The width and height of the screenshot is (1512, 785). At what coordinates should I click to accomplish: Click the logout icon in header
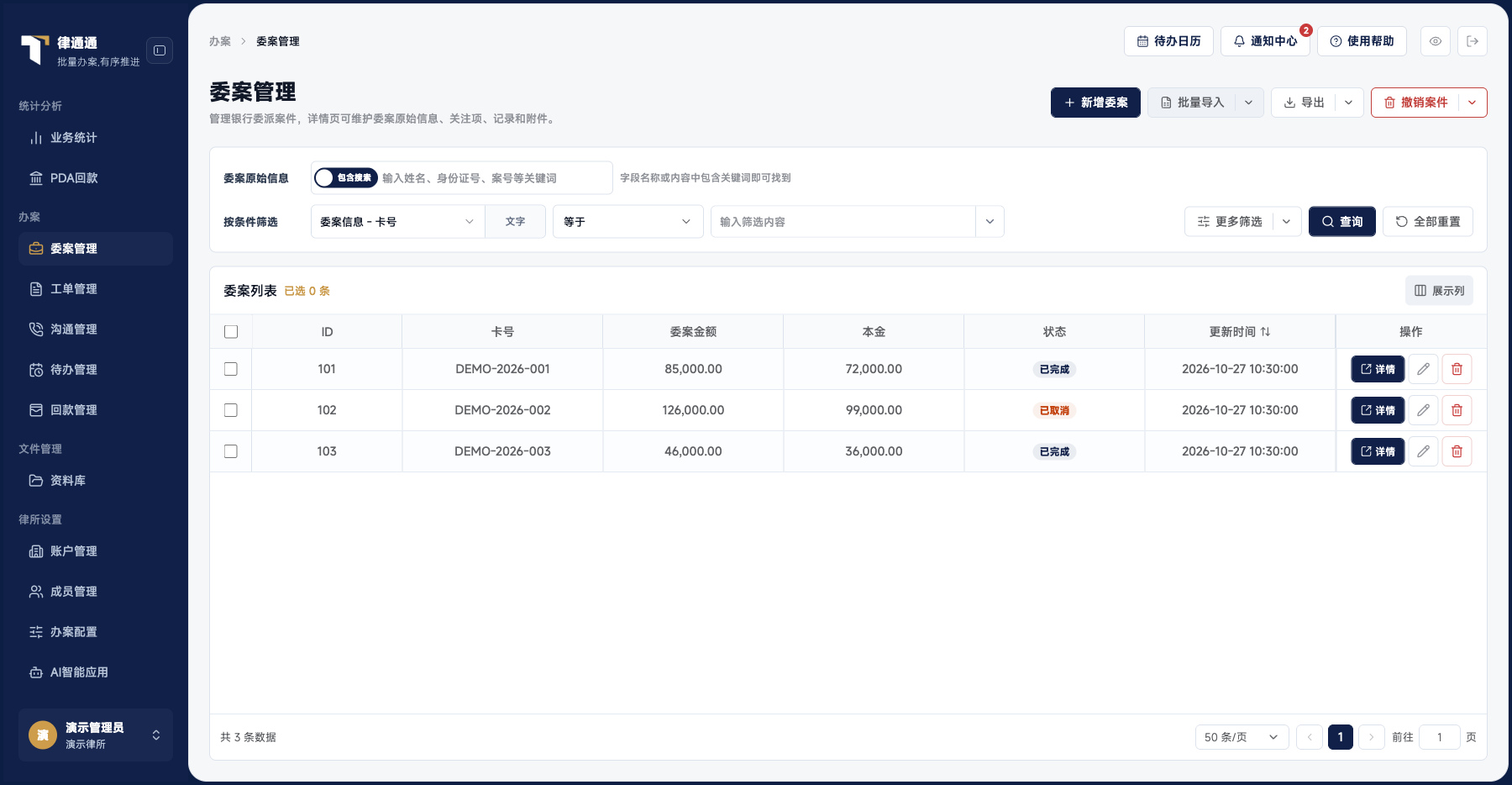pos(1473,41)
